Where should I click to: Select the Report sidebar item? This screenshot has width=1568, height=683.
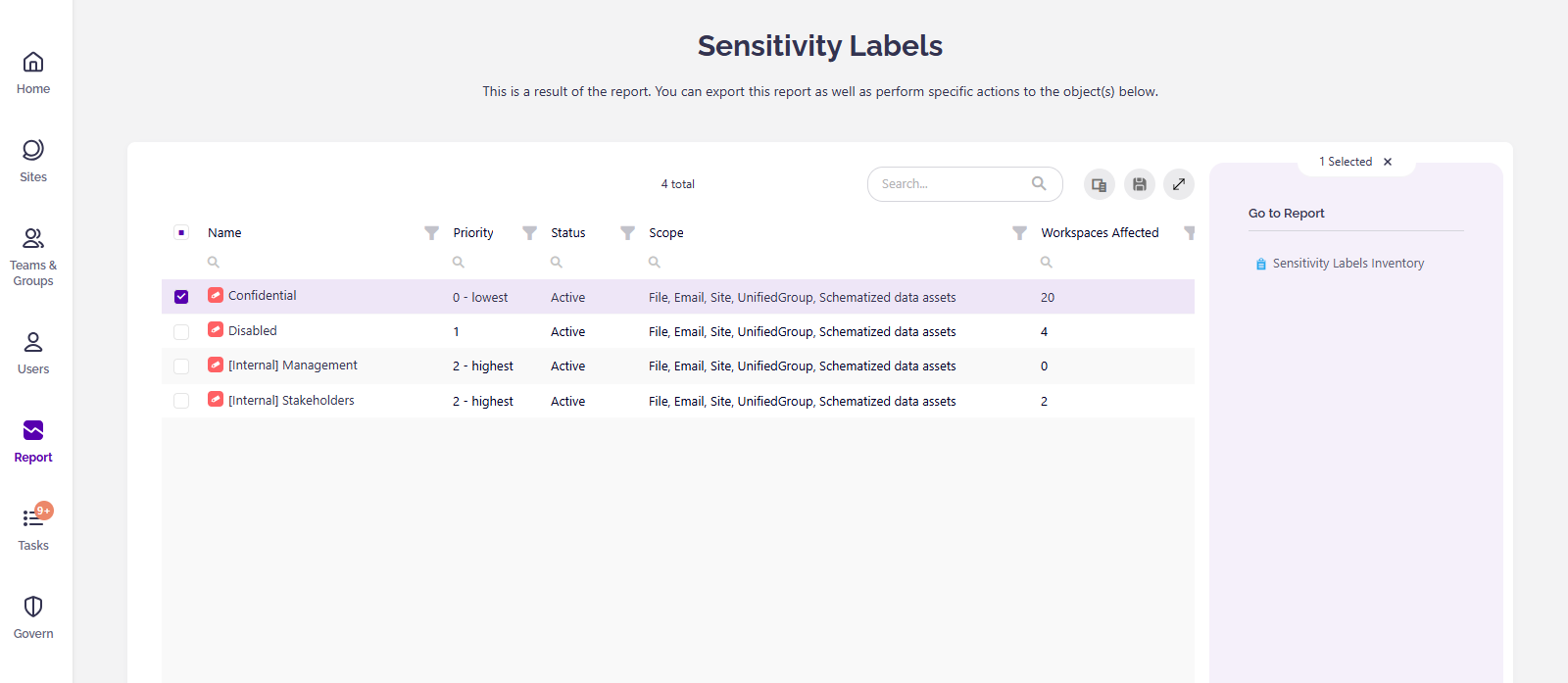click(x=33, y=442)
